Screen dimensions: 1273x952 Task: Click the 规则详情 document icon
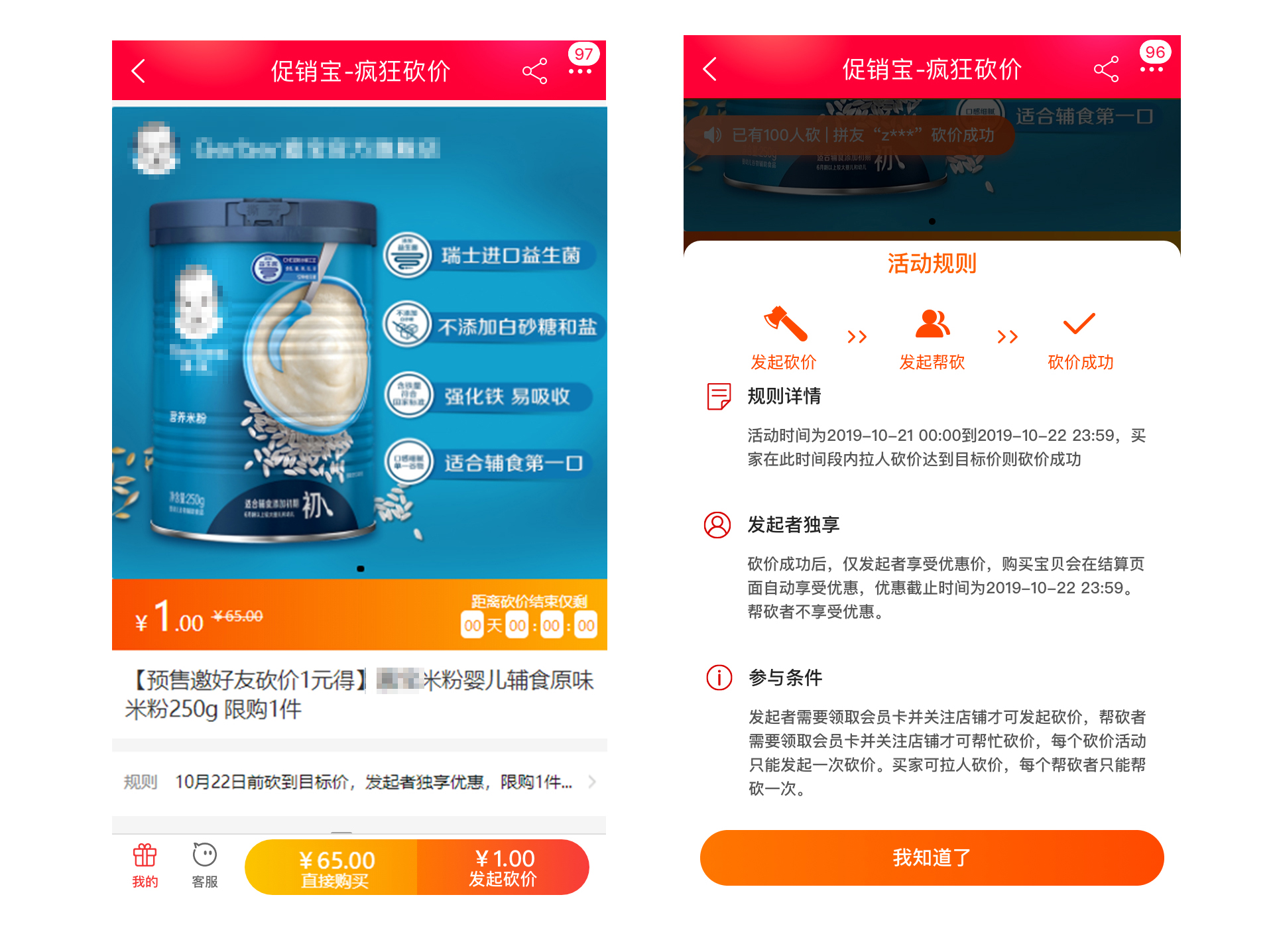point(719,396)
